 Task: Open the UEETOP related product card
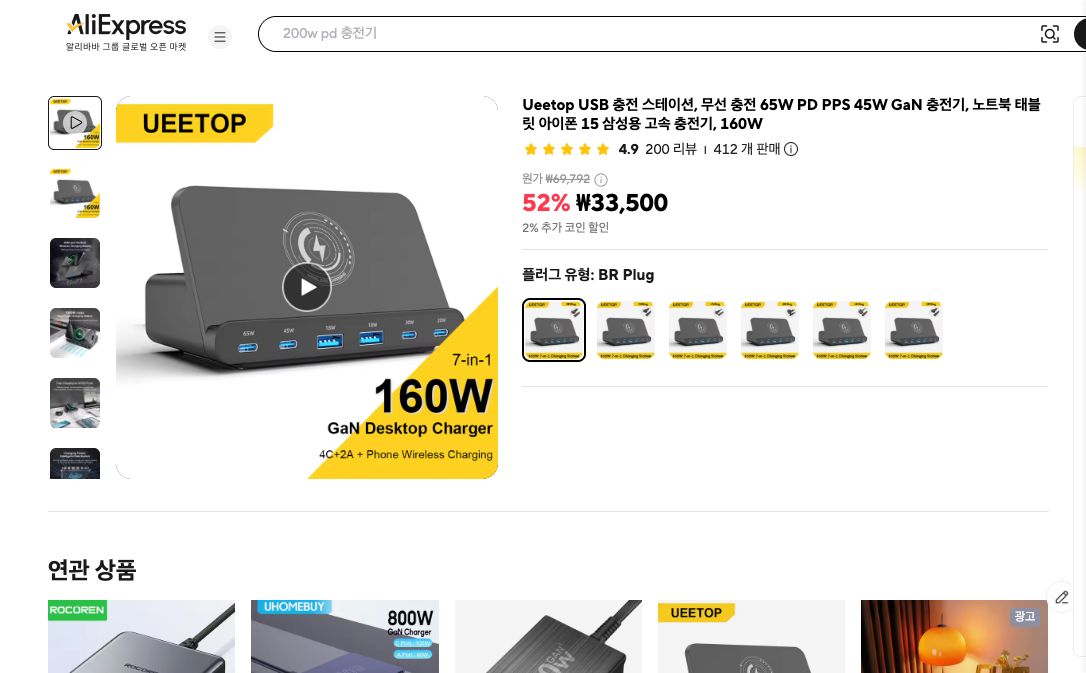751,636
